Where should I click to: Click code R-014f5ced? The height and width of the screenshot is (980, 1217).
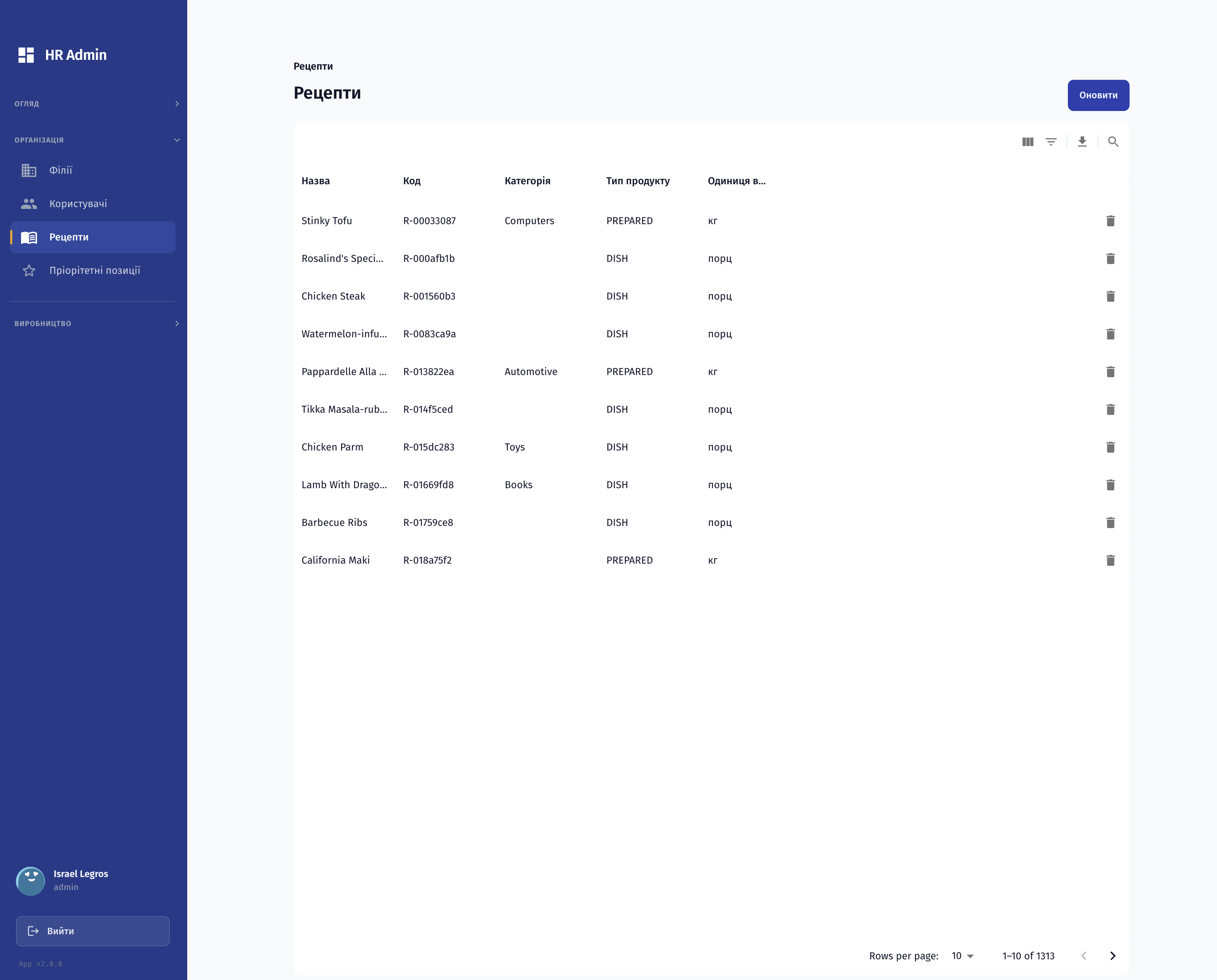pos(428,409)
